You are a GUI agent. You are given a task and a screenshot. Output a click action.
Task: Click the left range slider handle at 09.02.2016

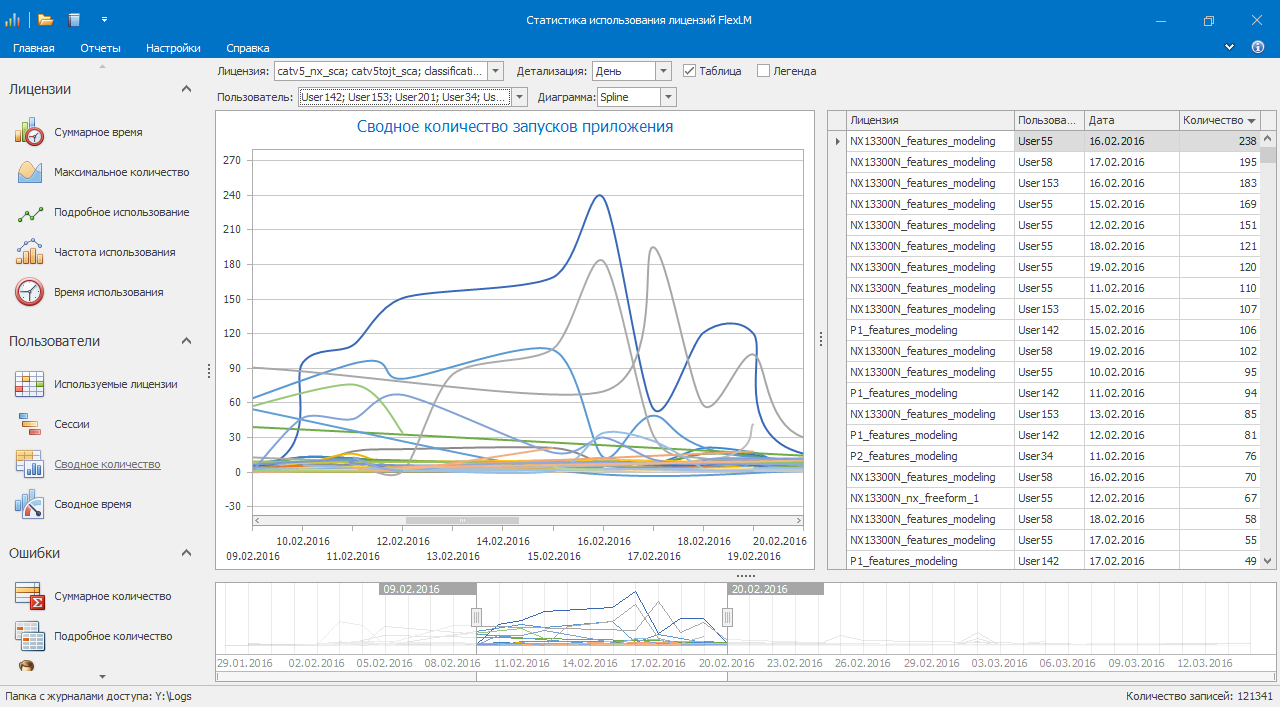tap(477, 616)
